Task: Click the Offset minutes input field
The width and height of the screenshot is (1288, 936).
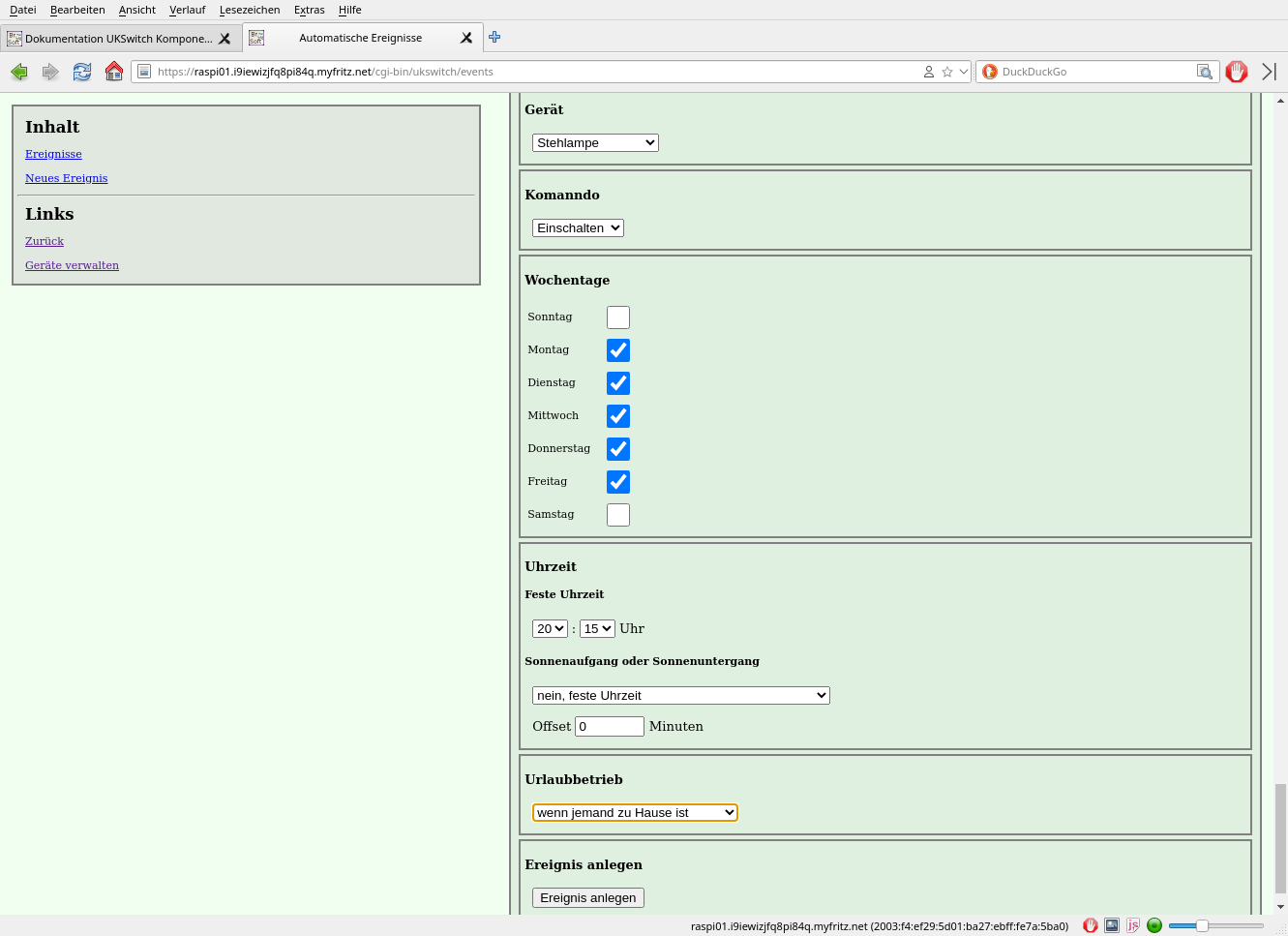Action: point(609,727)
